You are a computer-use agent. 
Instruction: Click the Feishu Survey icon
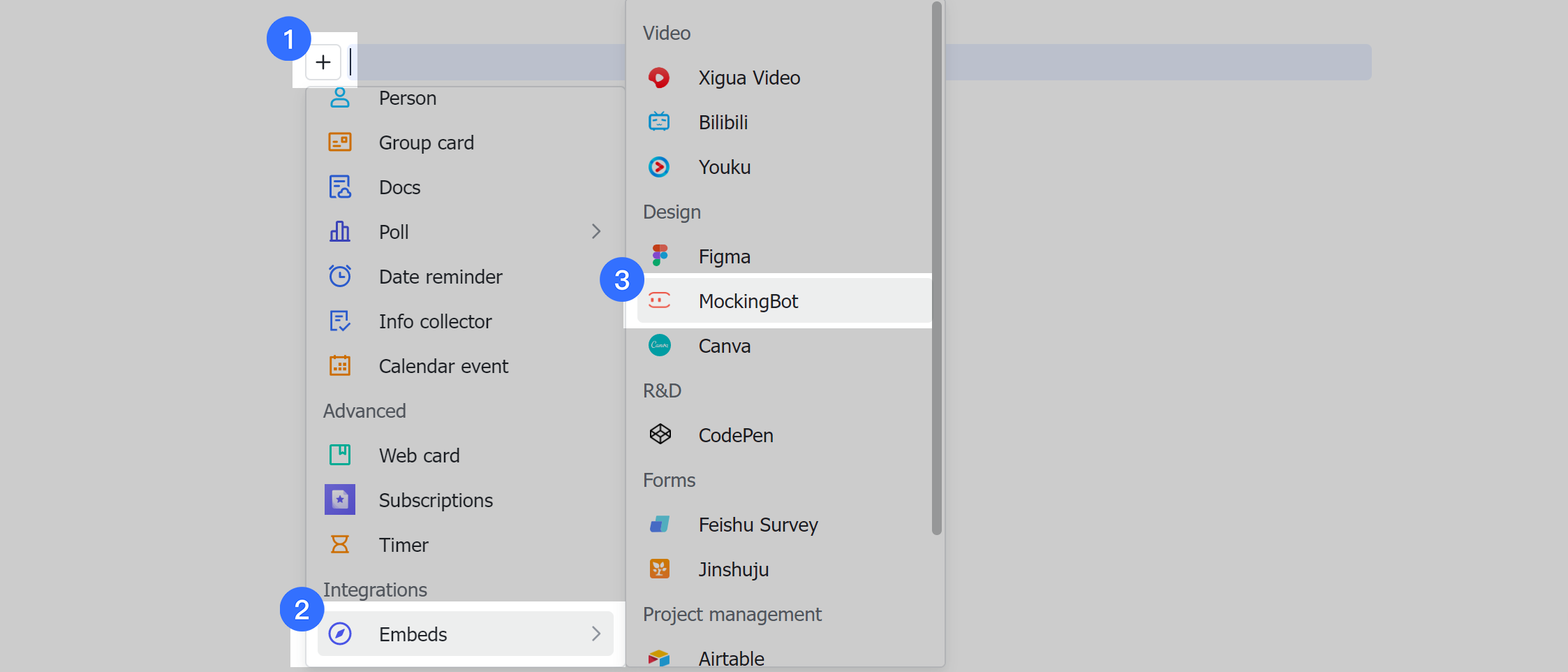tap(660, 525)
